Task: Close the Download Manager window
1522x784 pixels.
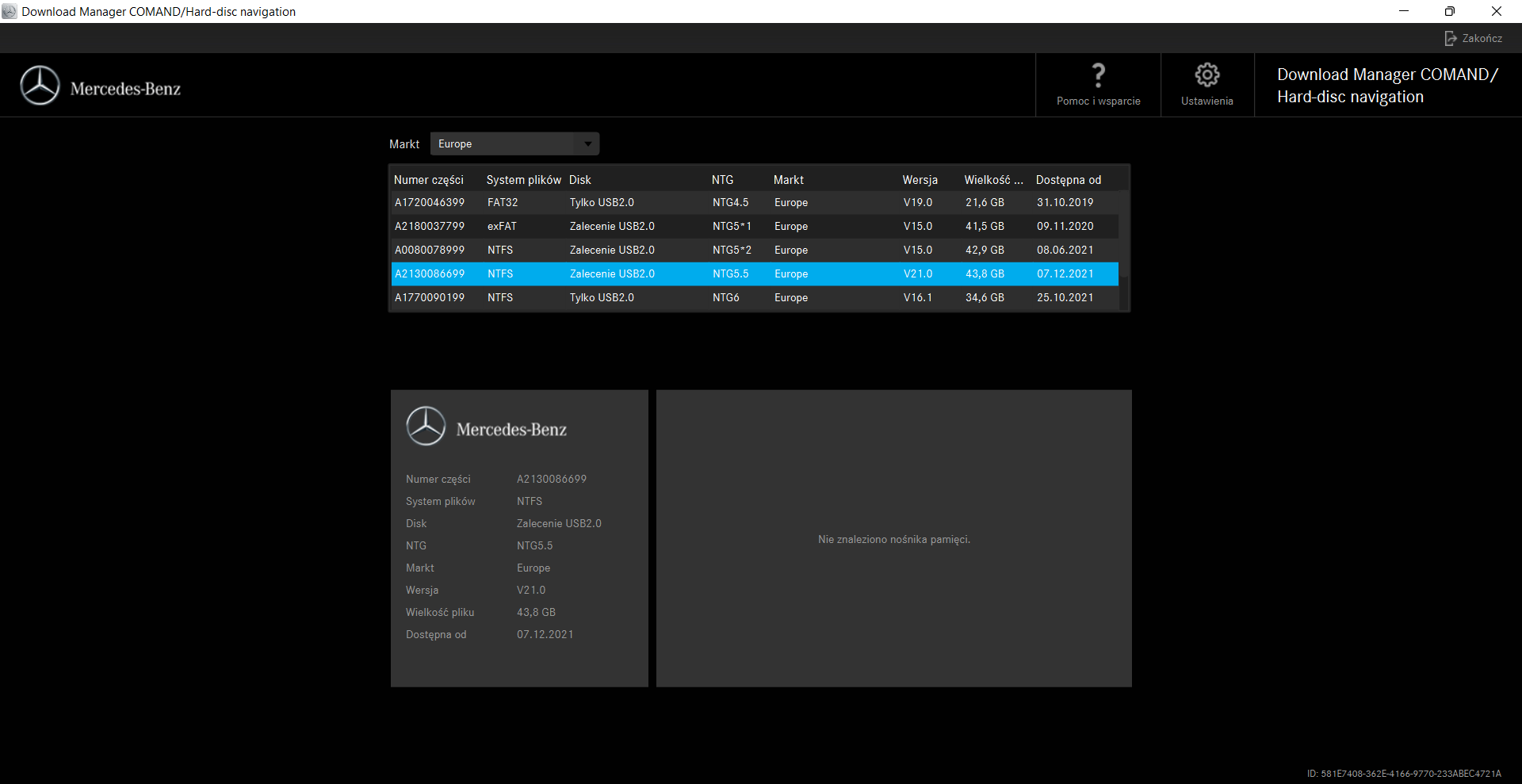Action: (1497, 11)
